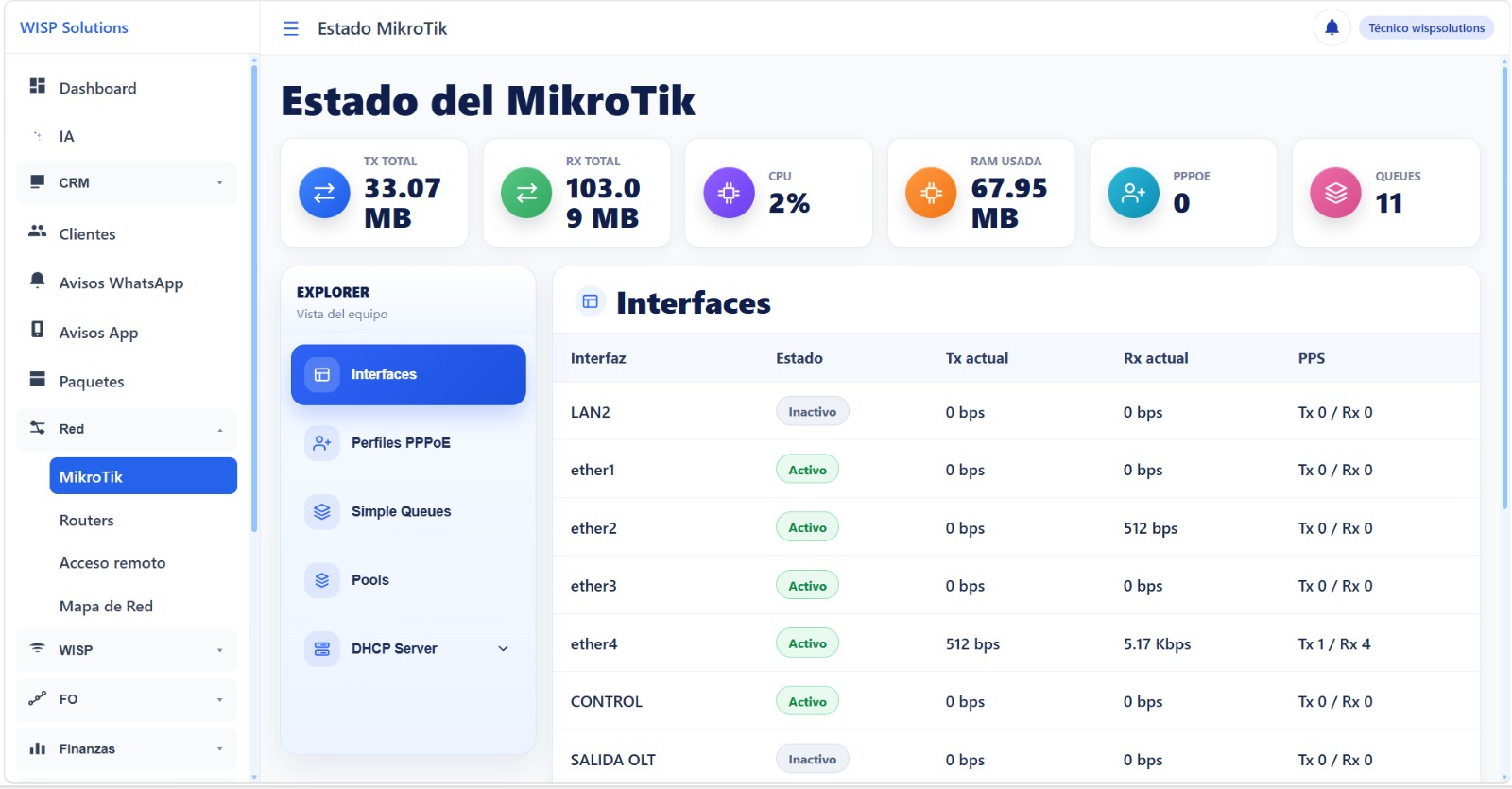Image resolution: width=1512 pixels, height=789 pixels.
Task: Collapse the Red sidebar section
Action: (x=127, y=428)
